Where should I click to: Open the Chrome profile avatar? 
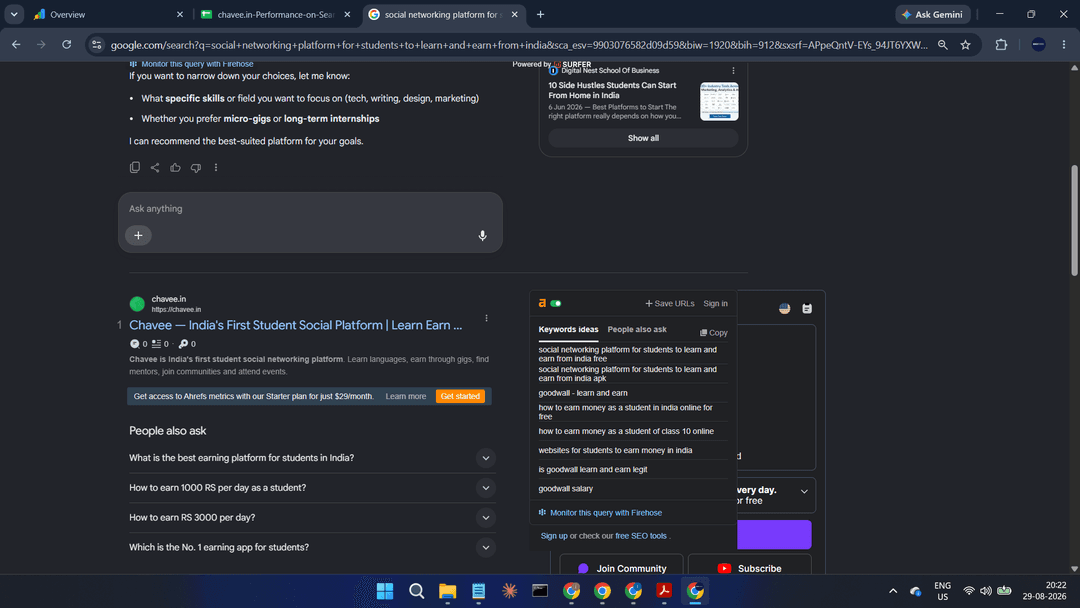pos(1039,45)
